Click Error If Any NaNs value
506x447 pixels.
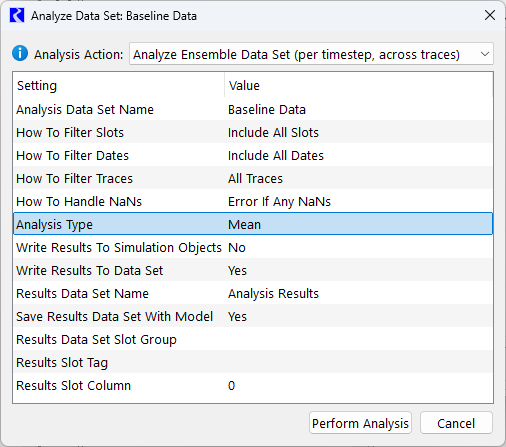(359, 201)
